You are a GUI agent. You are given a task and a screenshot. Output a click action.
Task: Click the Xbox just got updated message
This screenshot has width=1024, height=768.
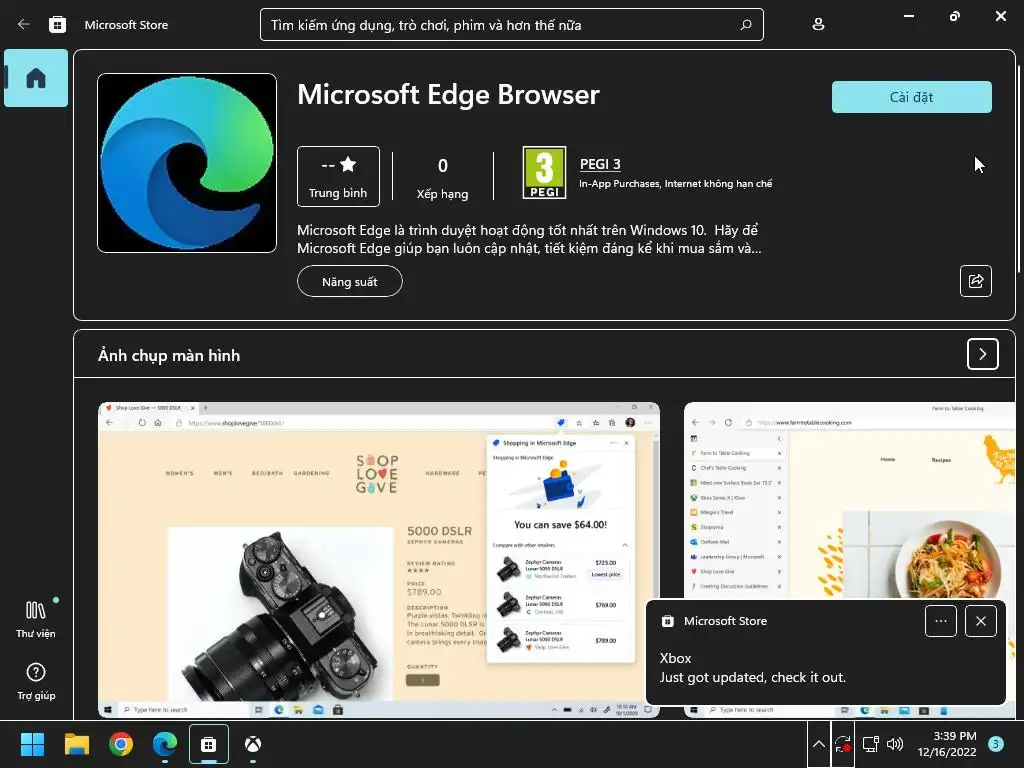[752, 668]
